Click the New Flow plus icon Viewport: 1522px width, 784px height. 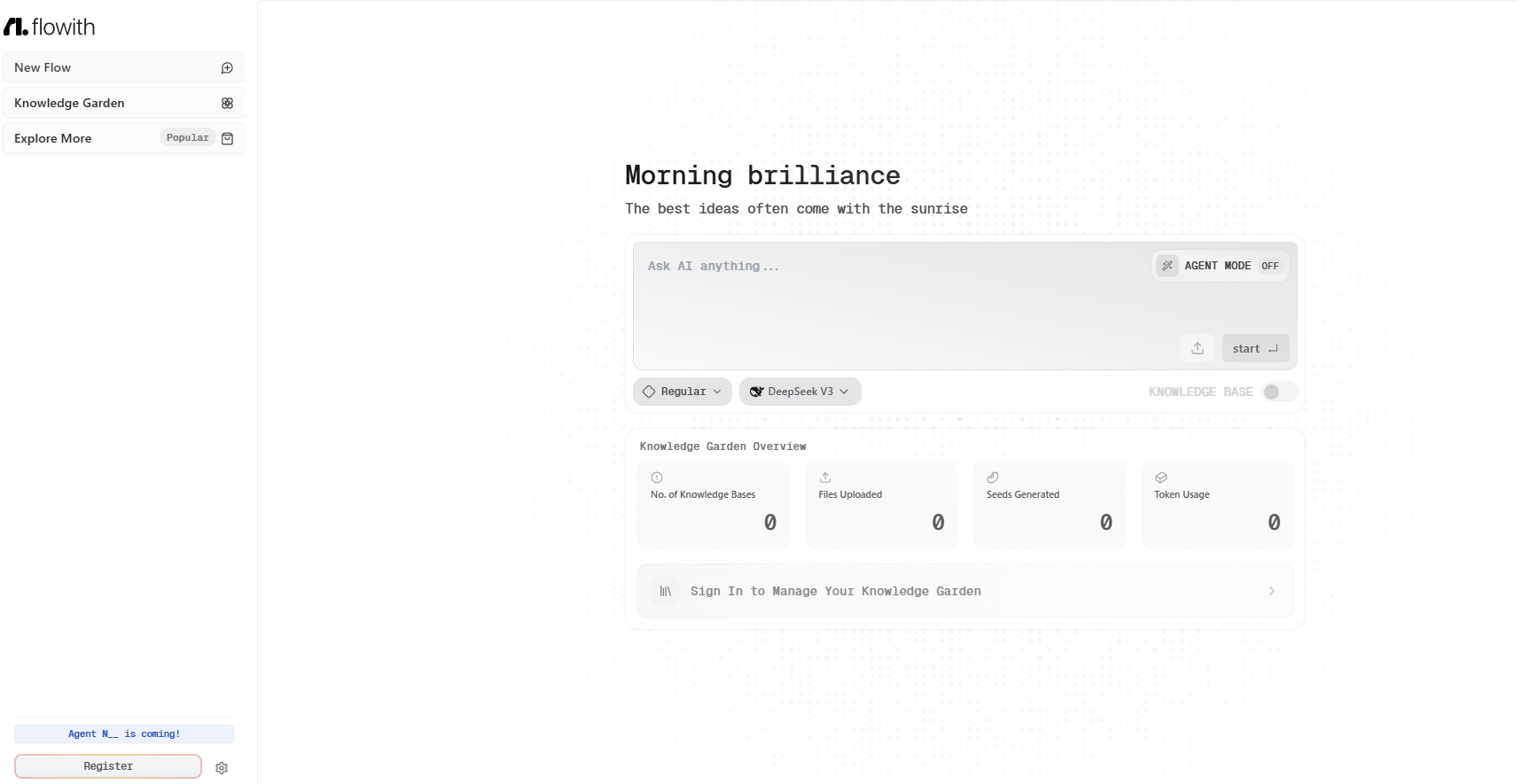tap(227, 68)
